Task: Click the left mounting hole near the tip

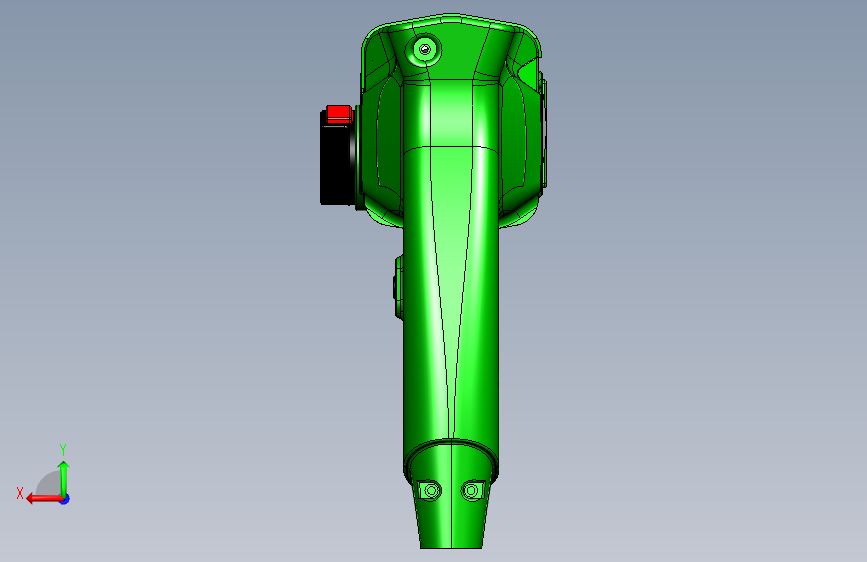Action: pyautogui.click(x=431, y=491)
